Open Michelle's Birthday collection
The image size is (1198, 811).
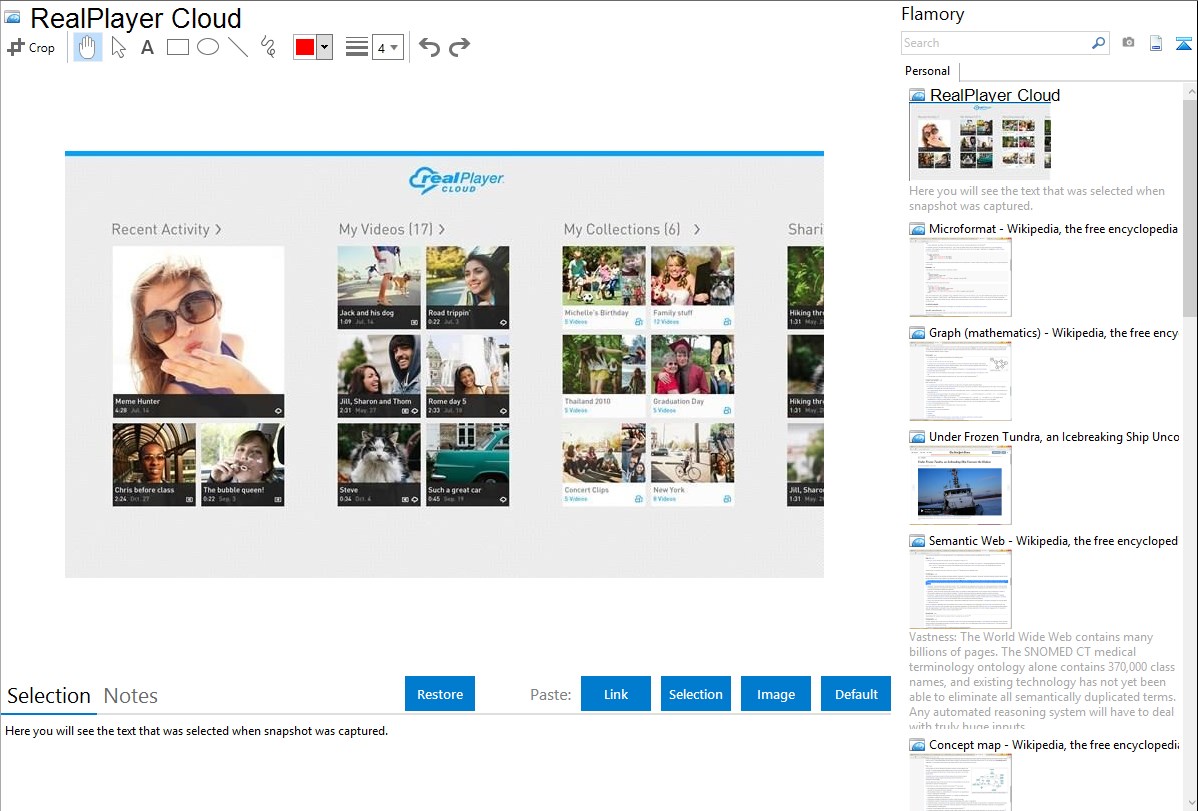[x=604, y=287]
